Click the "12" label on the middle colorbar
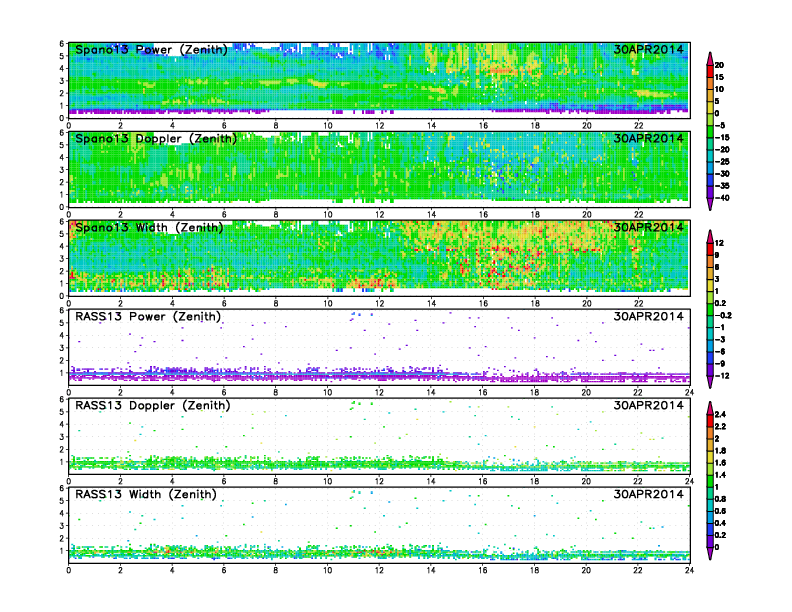Image resolution: width=792 pixels, height=612 pixels. tap(719, 243)
